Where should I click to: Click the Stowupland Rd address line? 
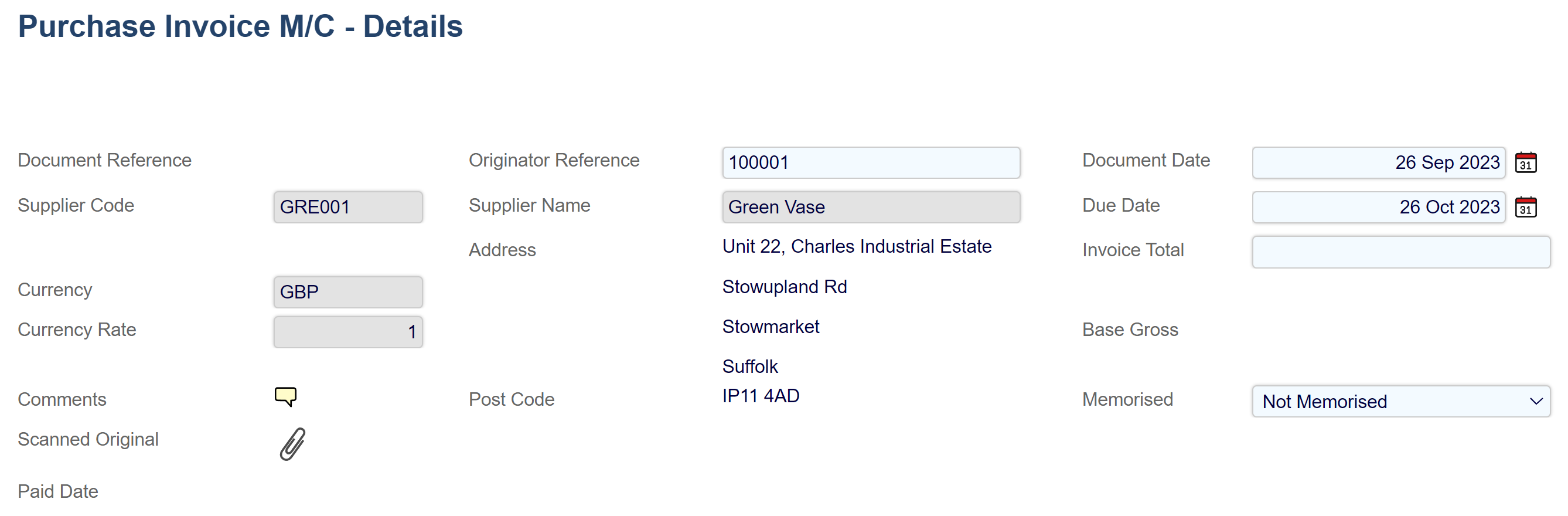(784, 286)
